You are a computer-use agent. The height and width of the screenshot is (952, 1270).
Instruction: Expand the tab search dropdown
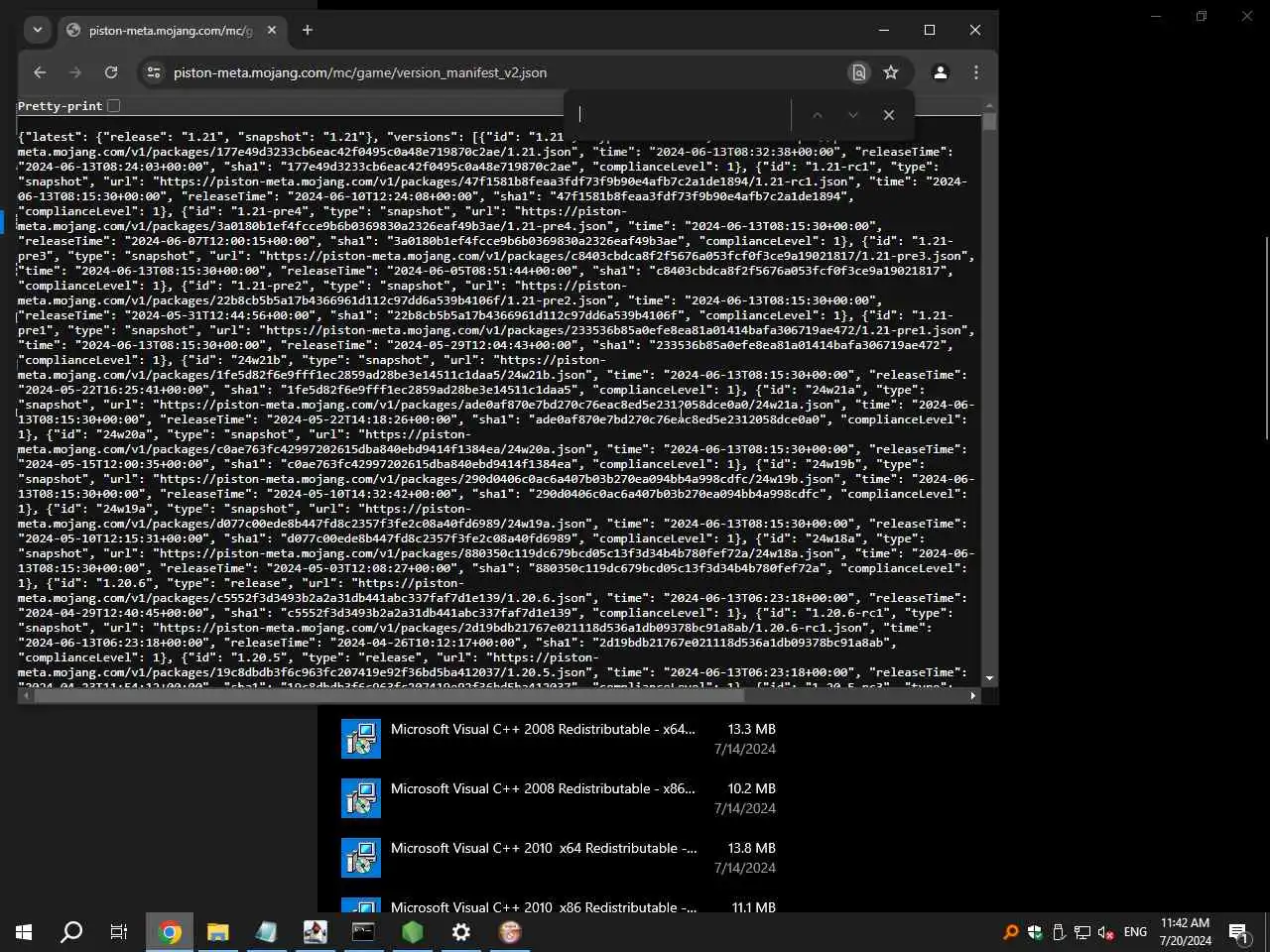point(38,30)
